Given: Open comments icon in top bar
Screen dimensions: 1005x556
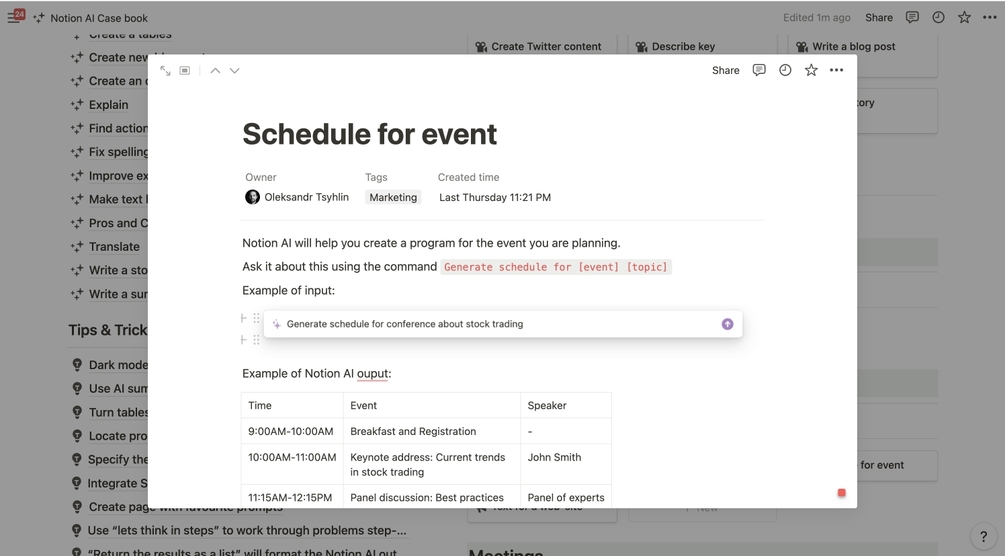Looking at the screenshot, I should (x=912, y=17).
